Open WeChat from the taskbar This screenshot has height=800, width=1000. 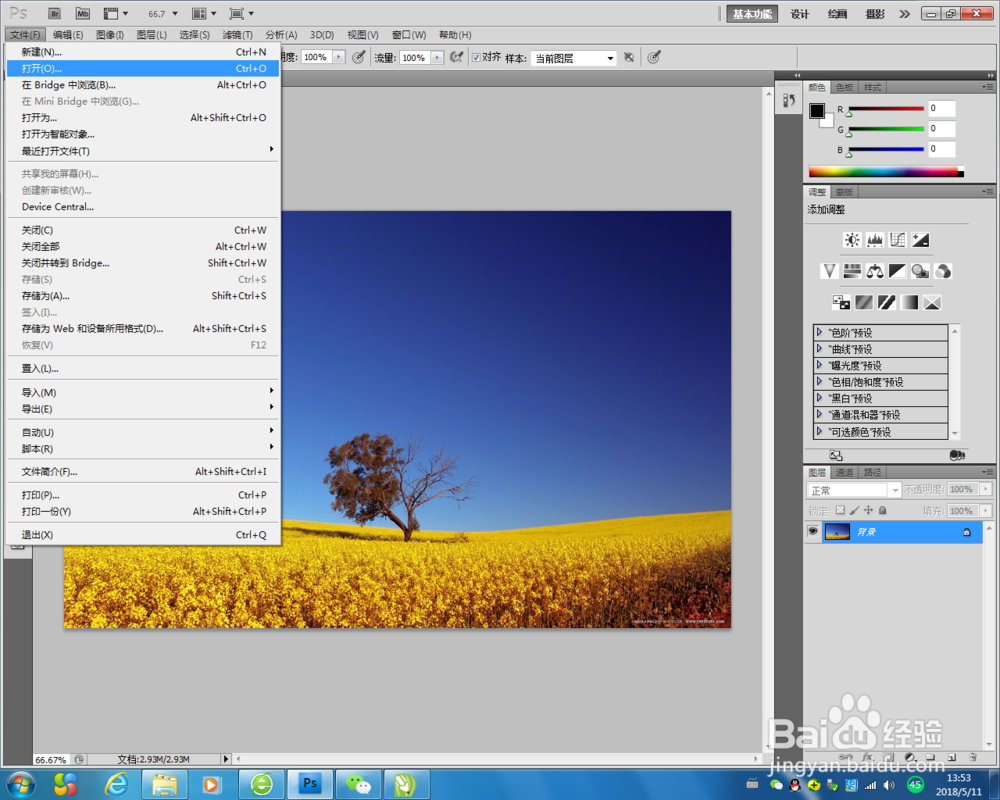point(358,783)
